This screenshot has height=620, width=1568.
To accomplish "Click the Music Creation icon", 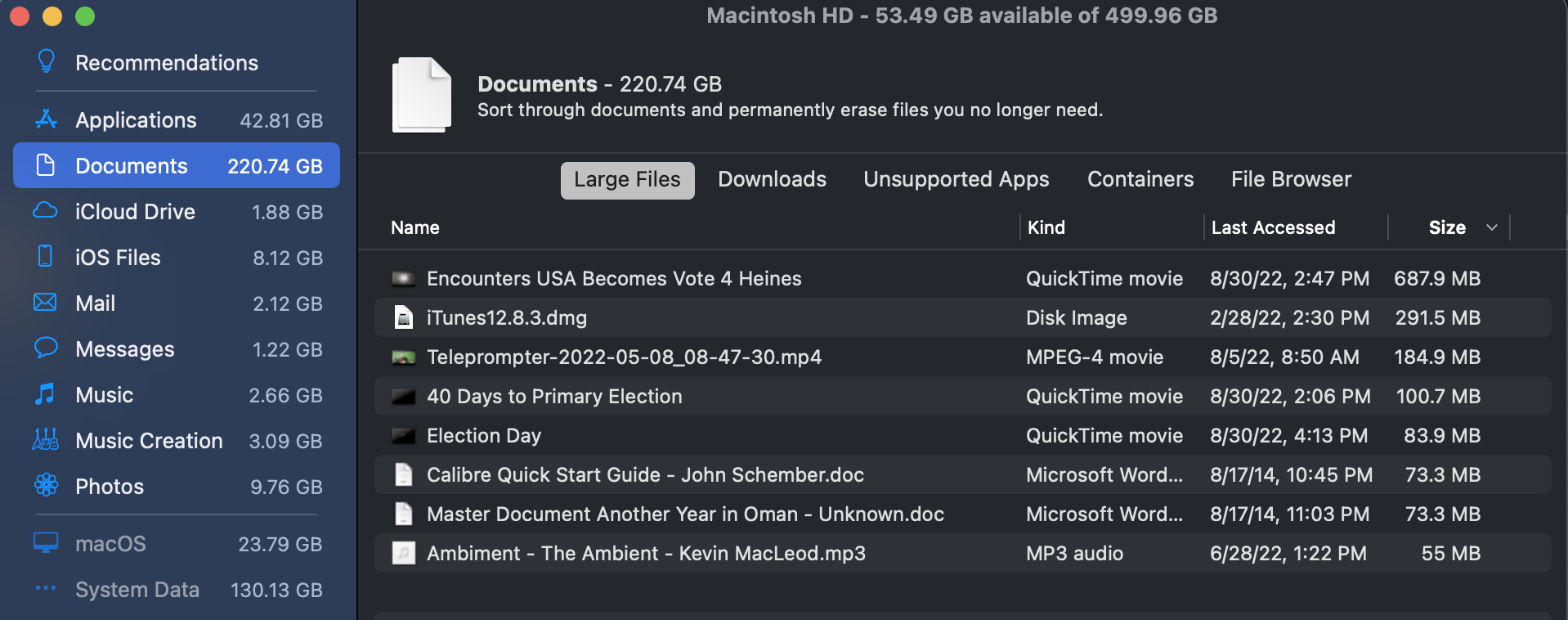I will click(46, 440).
